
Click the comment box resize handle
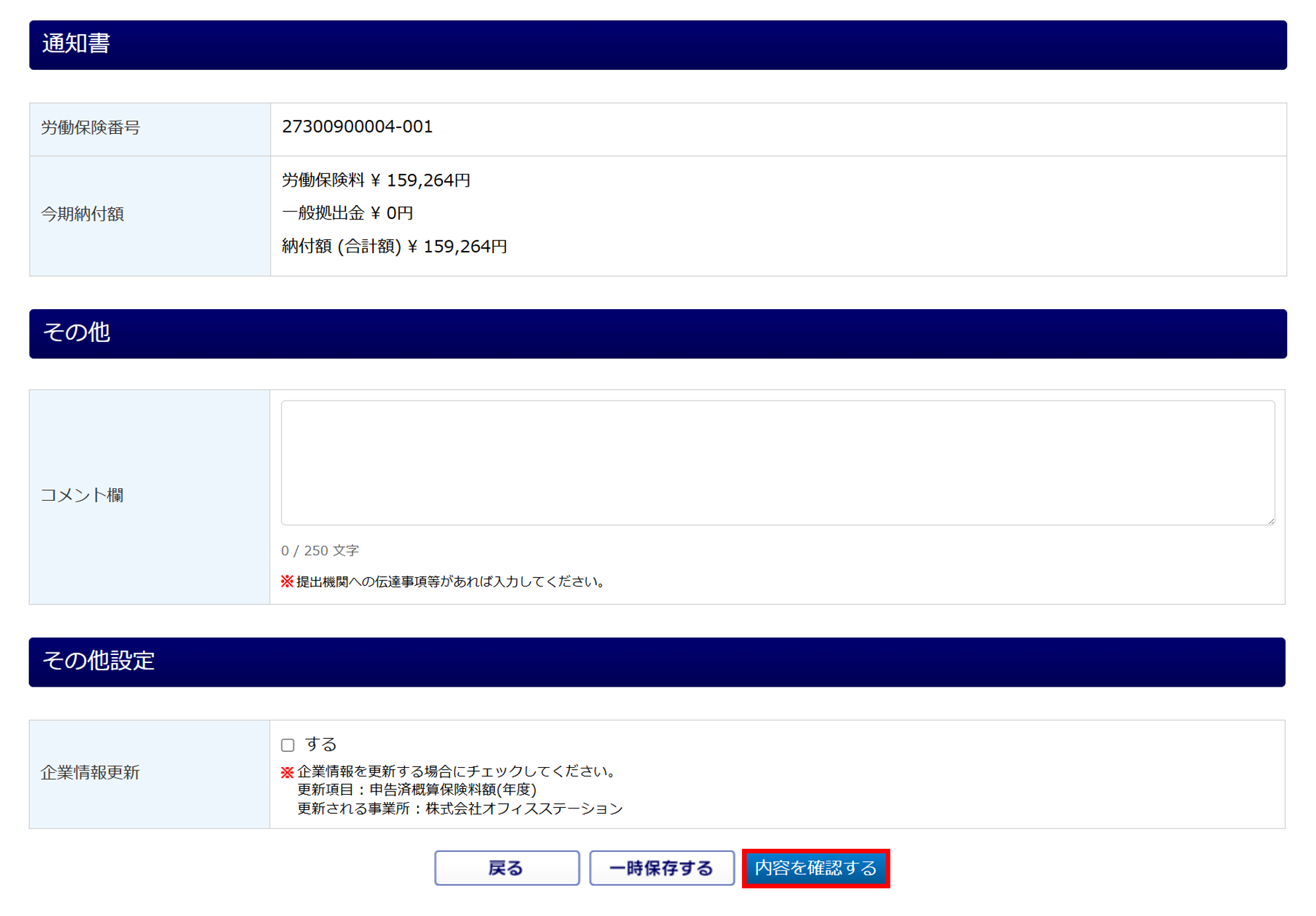click(x=1271, y=521)
